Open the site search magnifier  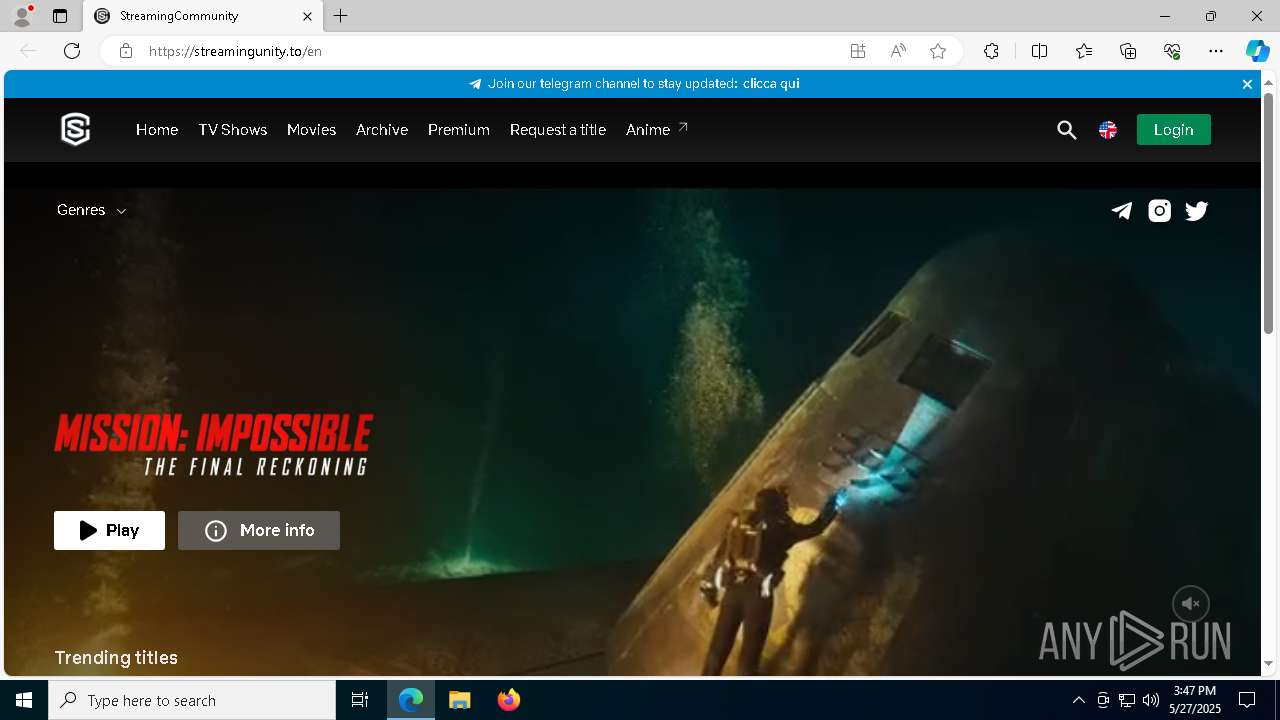point(1066,130)
